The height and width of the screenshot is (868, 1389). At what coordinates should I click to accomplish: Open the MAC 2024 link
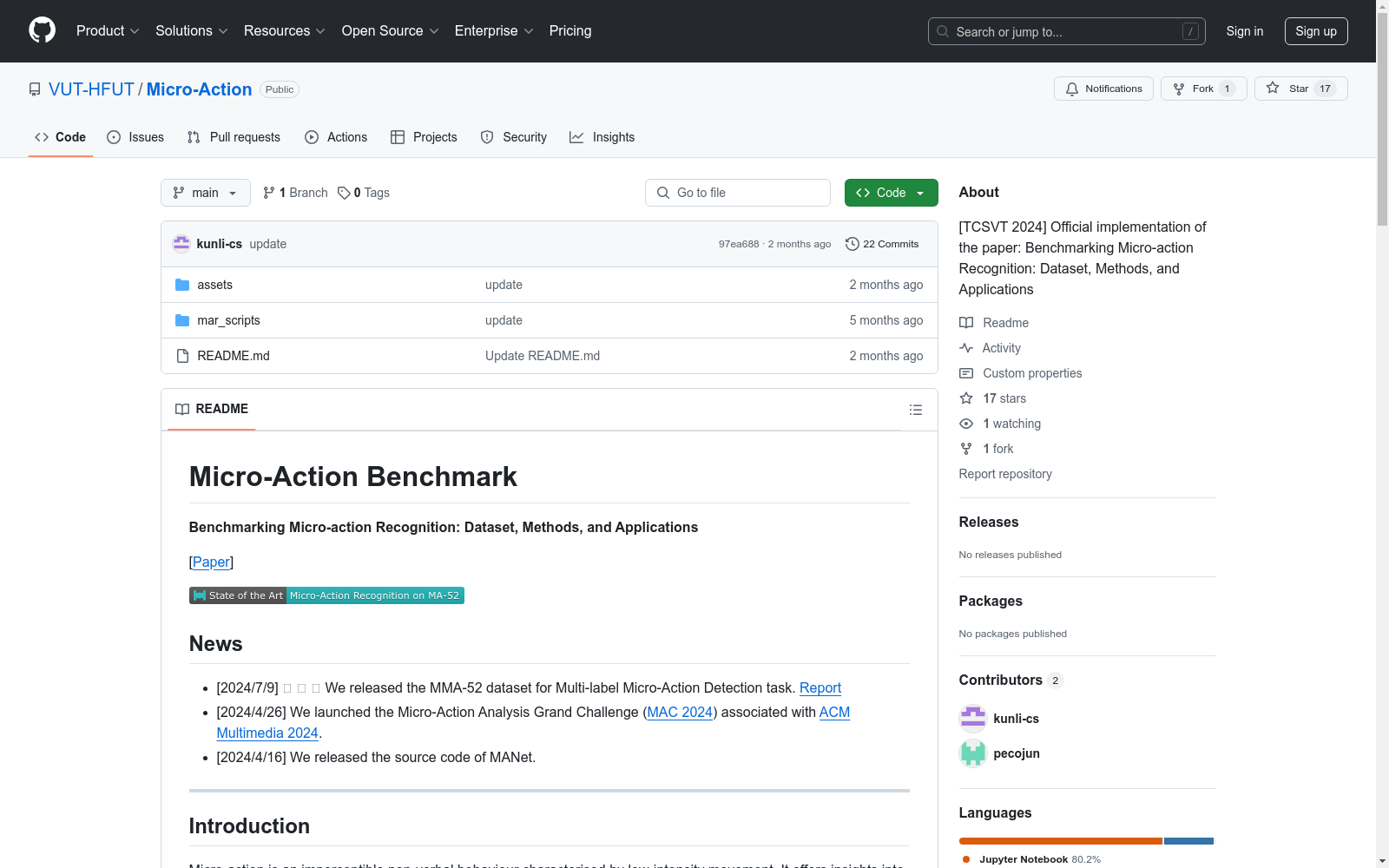(680, 712)
